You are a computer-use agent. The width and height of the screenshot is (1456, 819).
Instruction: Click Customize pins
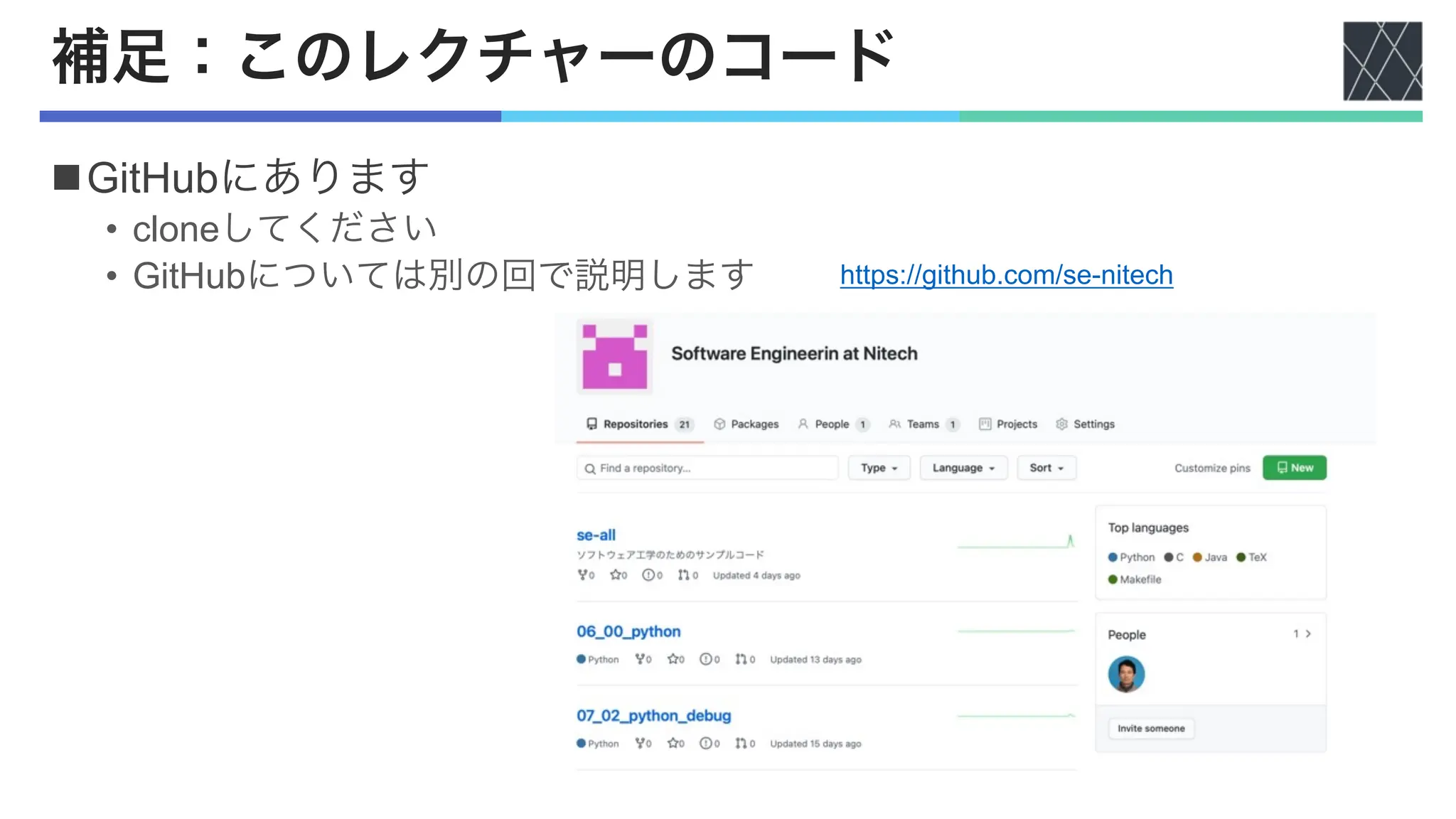tap(1212, 468)
